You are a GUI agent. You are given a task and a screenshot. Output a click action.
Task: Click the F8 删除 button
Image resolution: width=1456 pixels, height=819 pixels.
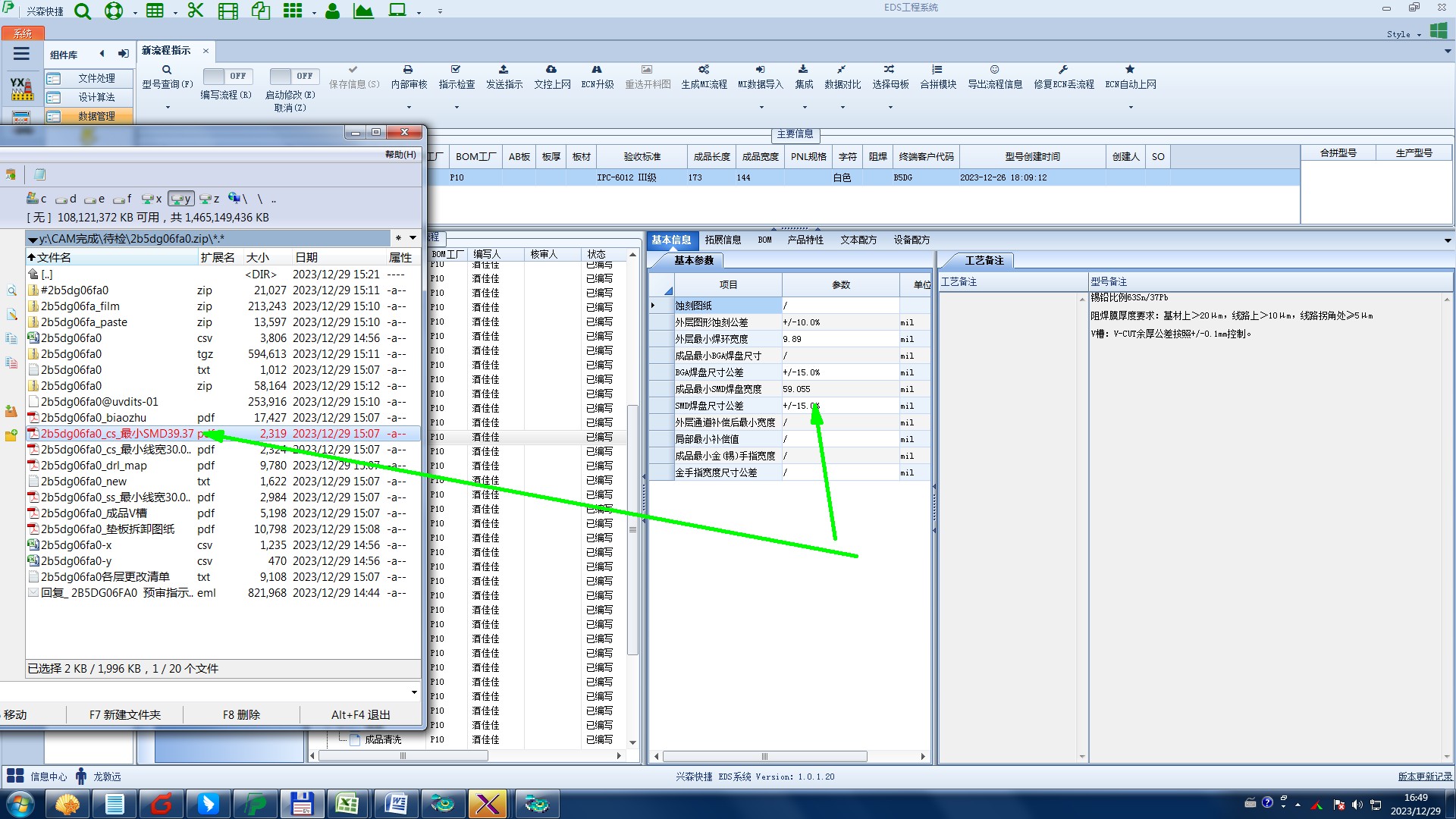pyautogui.click(x=241, y=714)
